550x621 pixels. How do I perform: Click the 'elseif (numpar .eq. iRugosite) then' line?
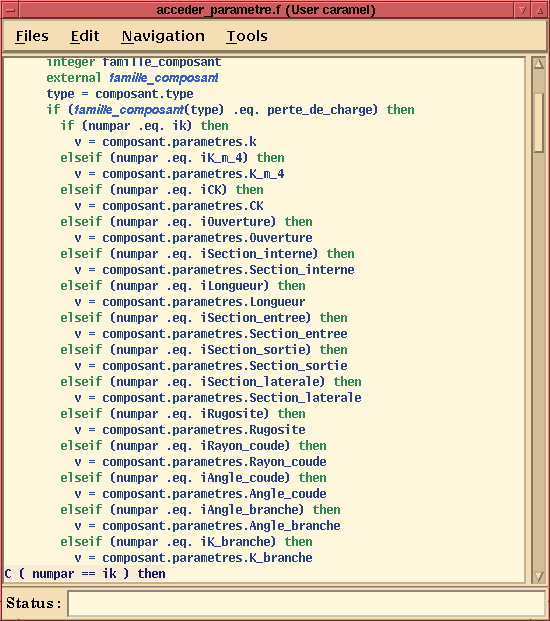click(x=183, y=414)
